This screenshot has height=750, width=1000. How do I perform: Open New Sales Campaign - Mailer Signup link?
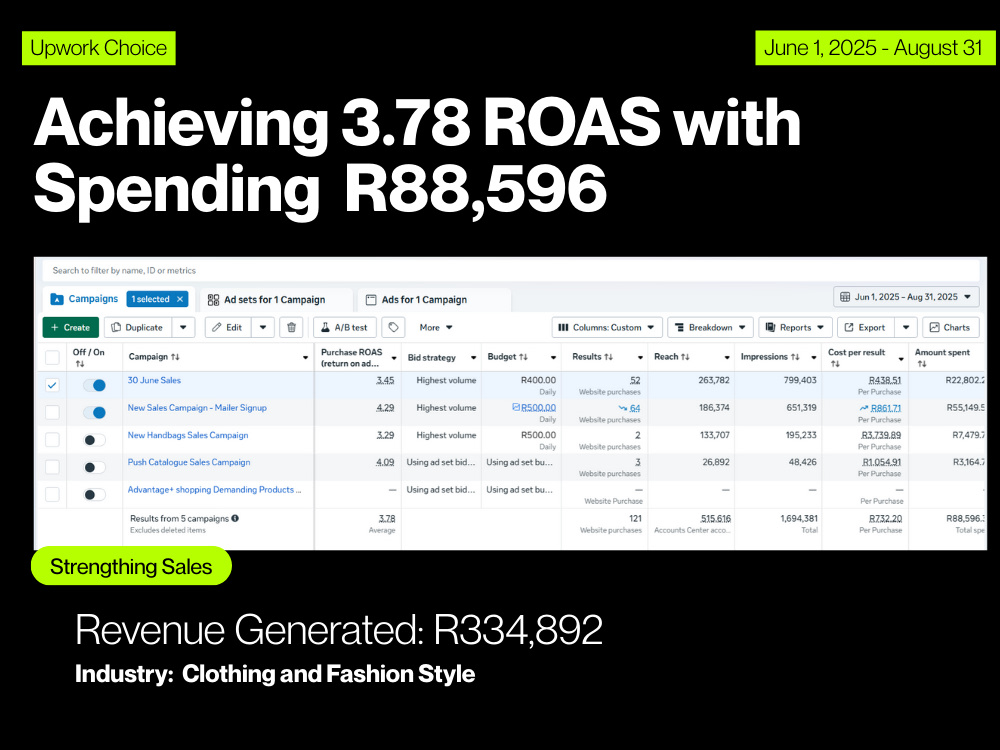(197, 408)
